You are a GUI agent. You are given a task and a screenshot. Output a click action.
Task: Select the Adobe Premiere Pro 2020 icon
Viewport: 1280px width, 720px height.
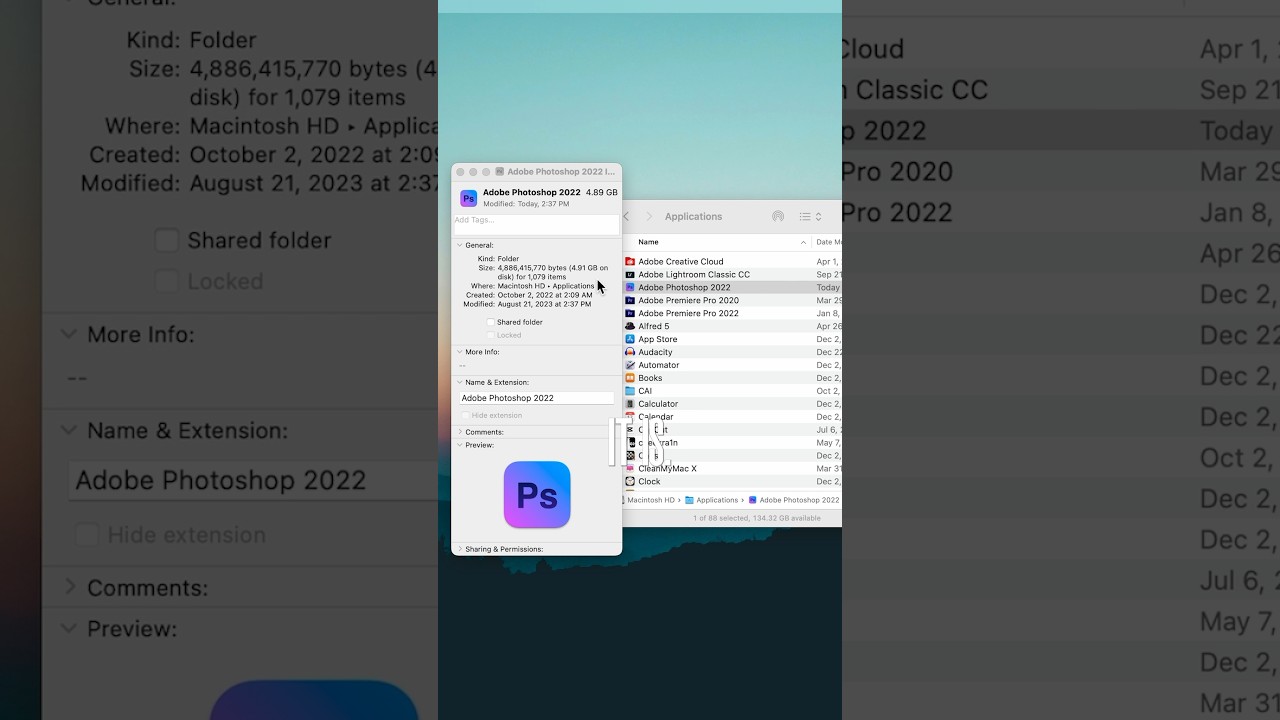630,301
